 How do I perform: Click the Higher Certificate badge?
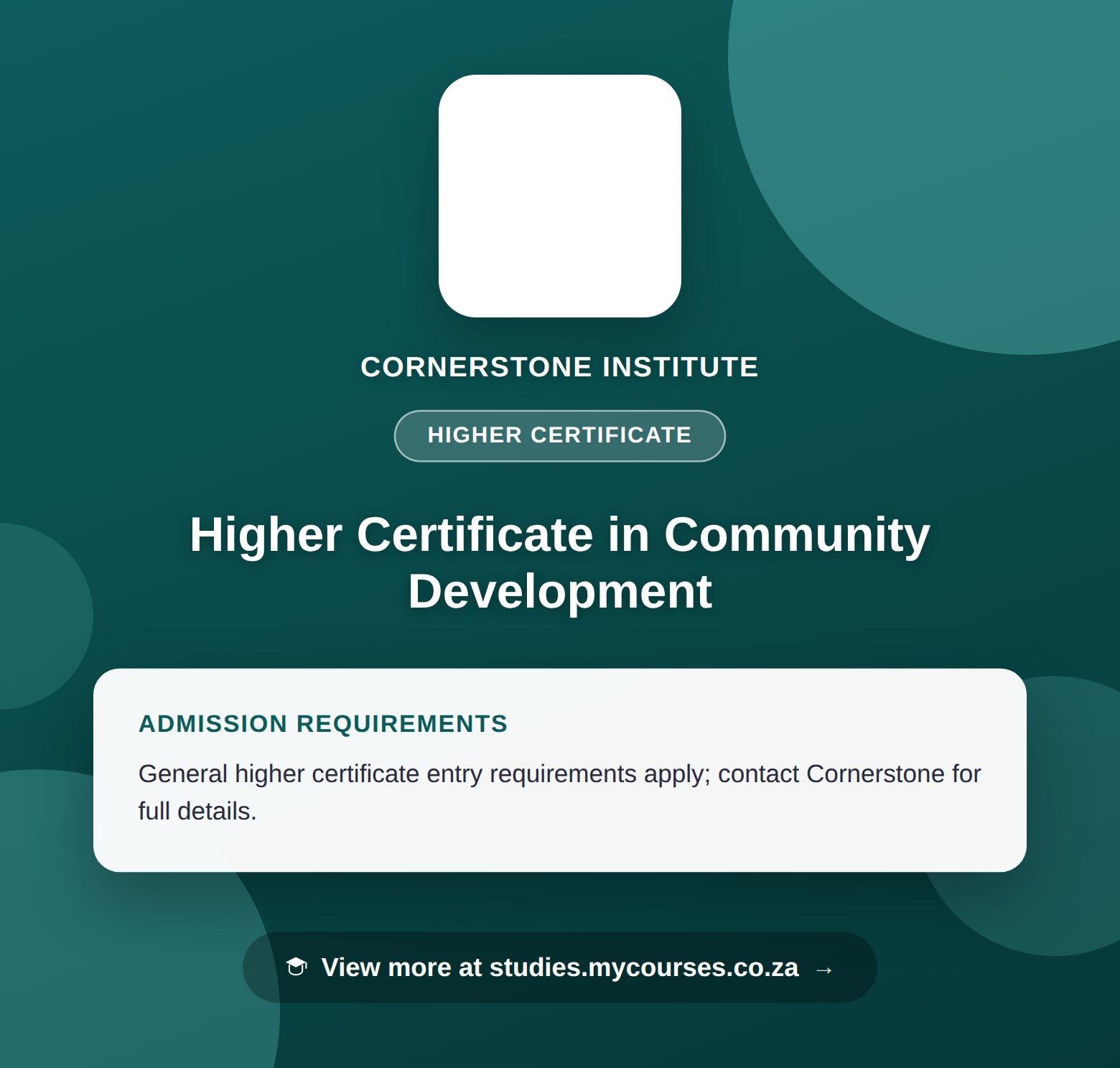[x=560, y=435]
